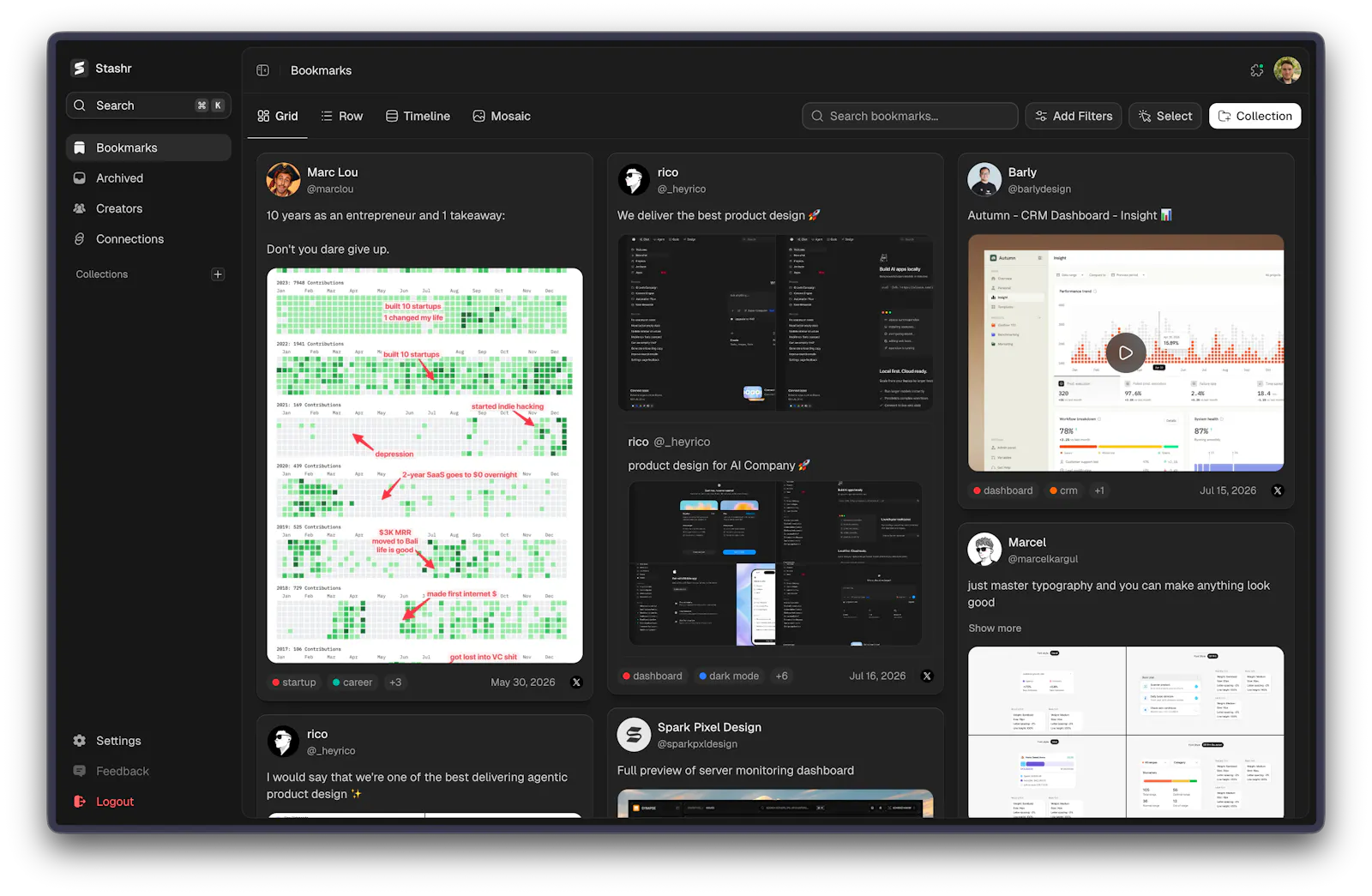This screenshot has width=1372, height=896.
Task: Open Settings
Action: [148, 741]
